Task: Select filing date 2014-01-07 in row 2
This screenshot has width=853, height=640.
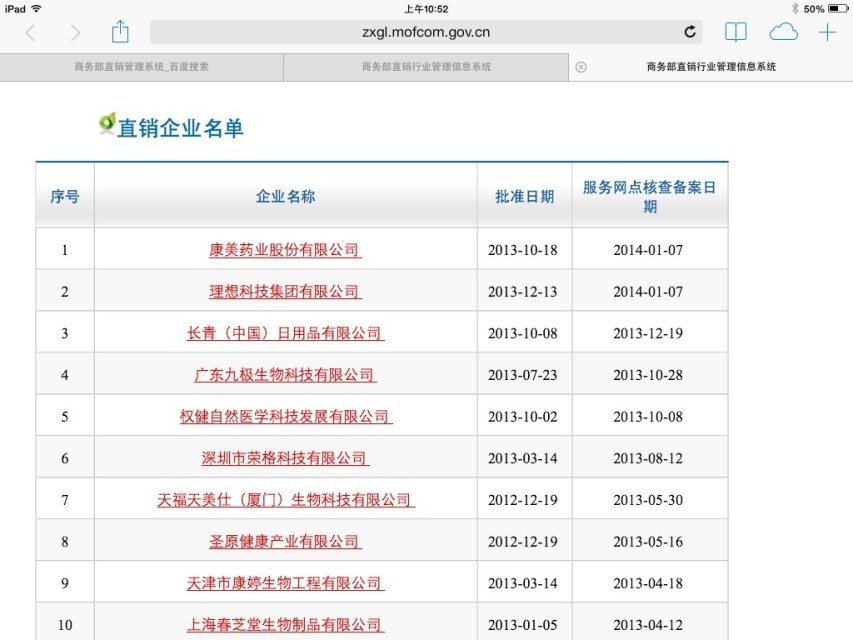Action: (x=648, y=292)
